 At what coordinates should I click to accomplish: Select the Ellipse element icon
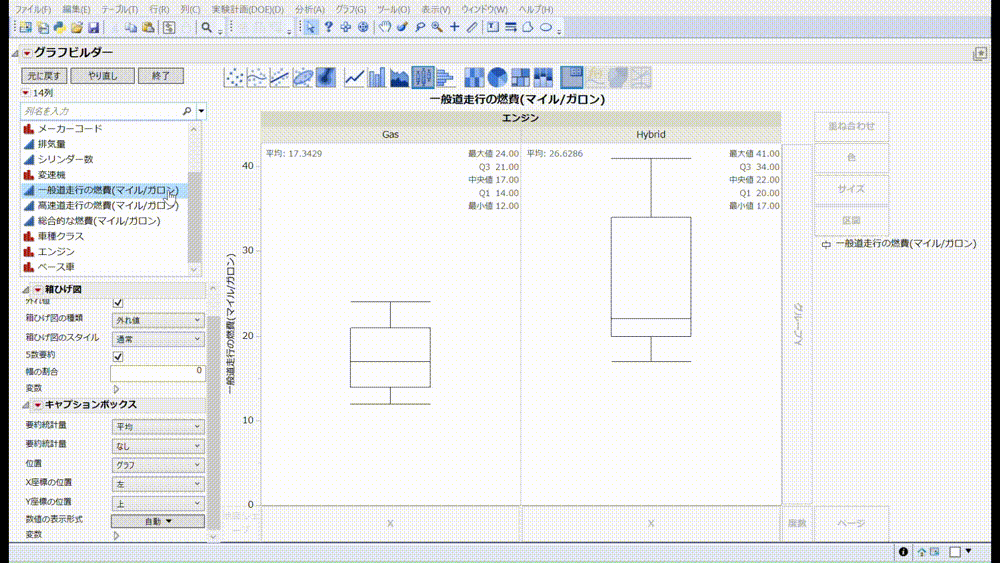point(302,78)
